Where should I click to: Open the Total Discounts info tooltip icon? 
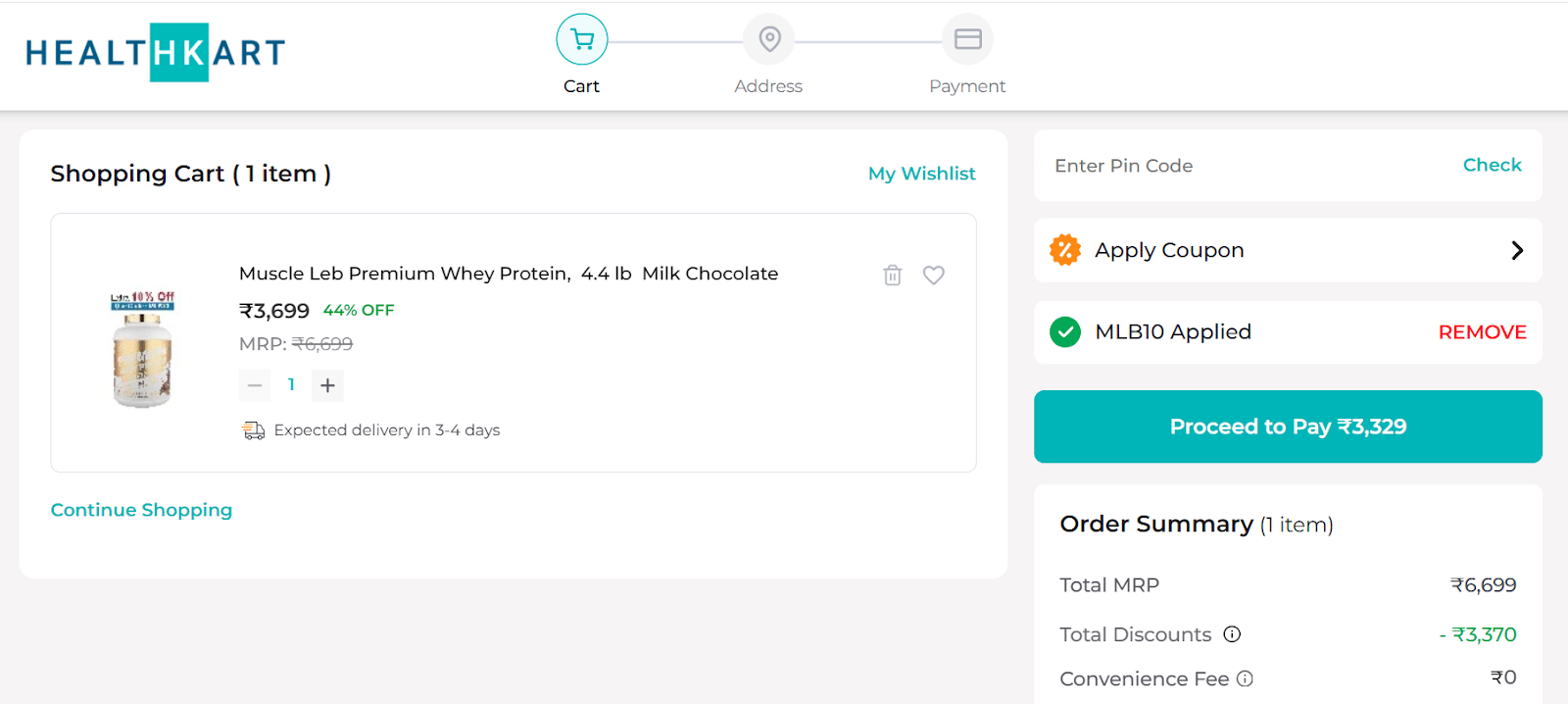1232,634
